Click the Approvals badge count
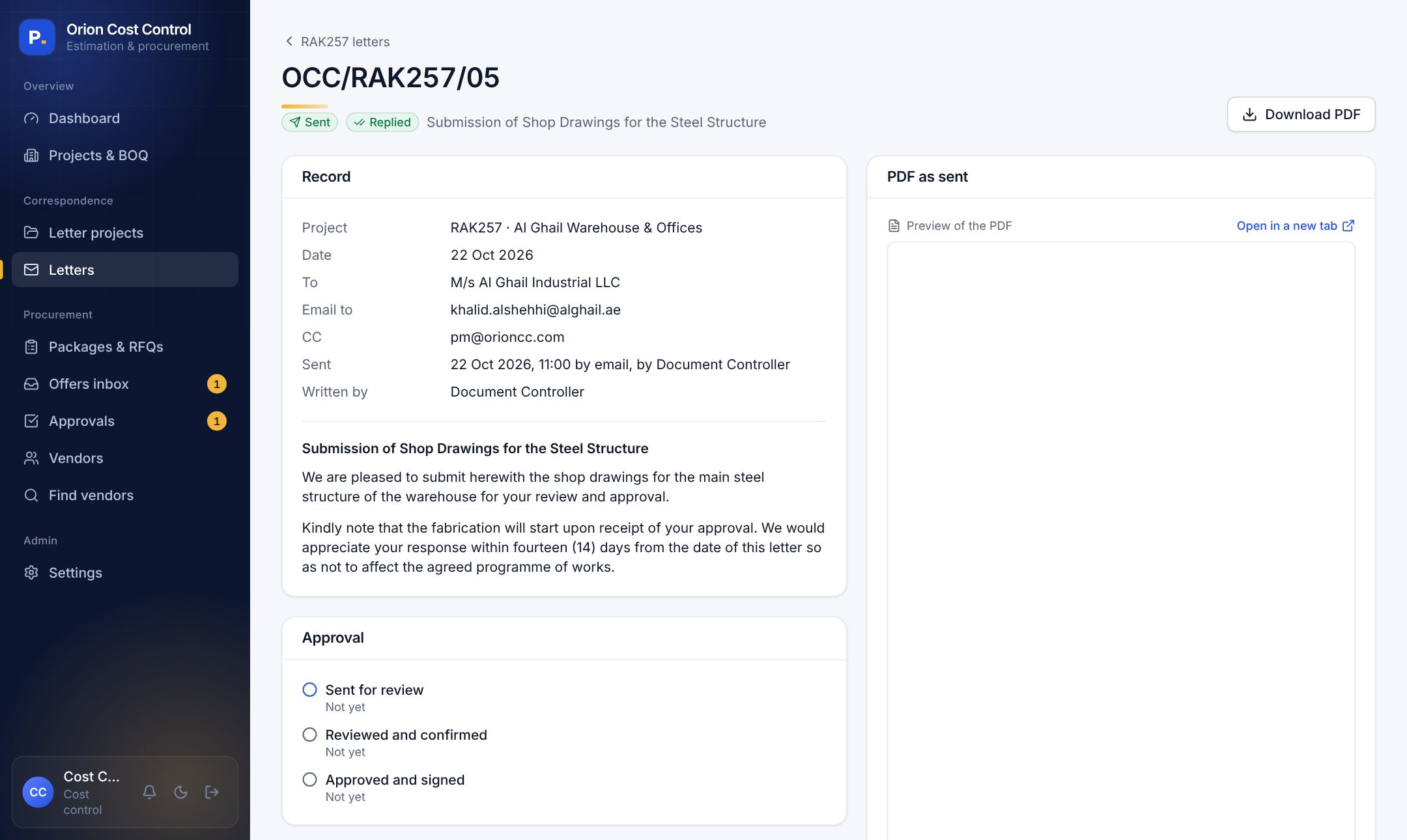 [x=217, y=421]
